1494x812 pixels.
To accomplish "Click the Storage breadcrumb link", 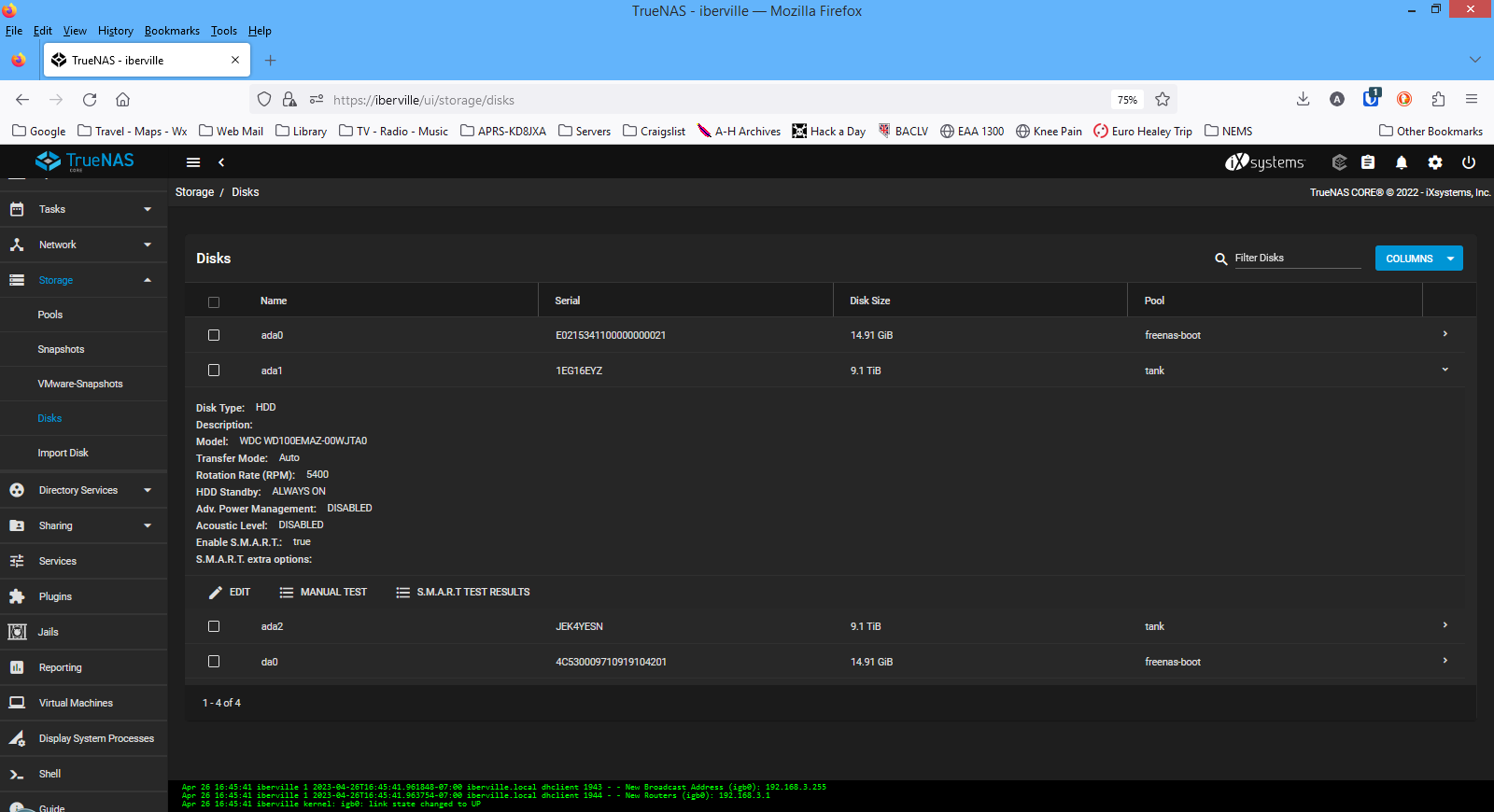I will tap(194, 192).
